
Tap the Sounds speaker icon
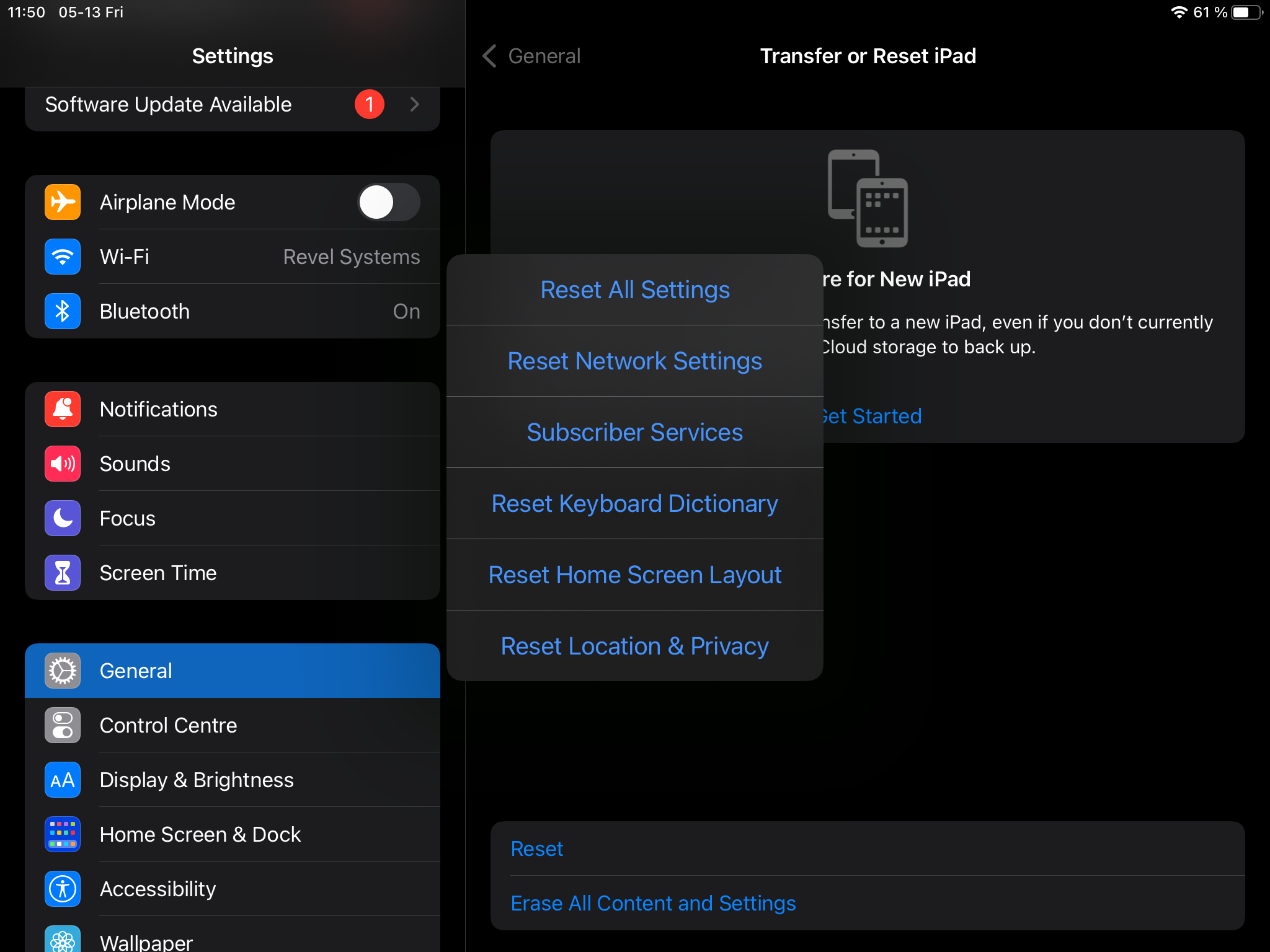(x=63, y=464)
